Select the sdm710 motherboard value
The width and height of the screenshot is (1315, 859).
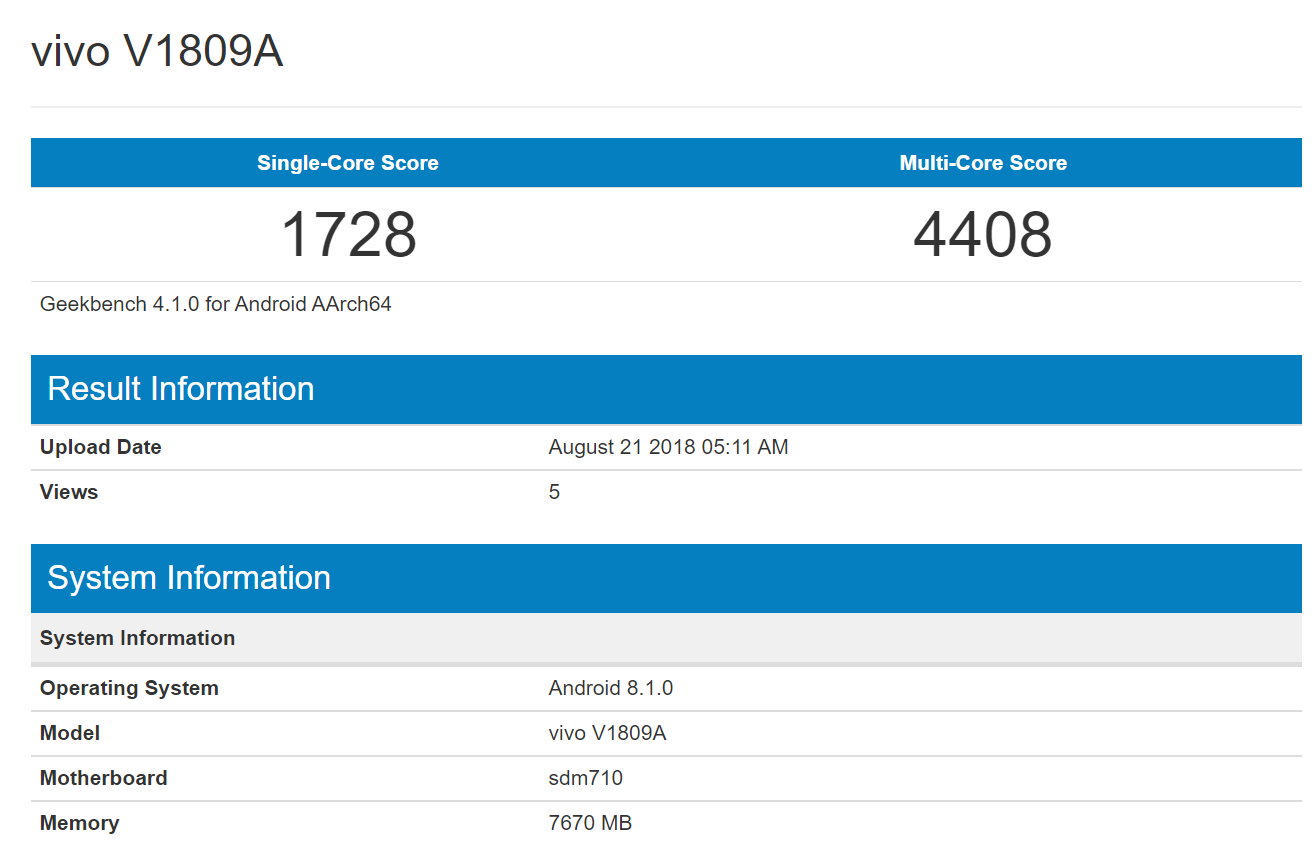click(x=585, y=778)
